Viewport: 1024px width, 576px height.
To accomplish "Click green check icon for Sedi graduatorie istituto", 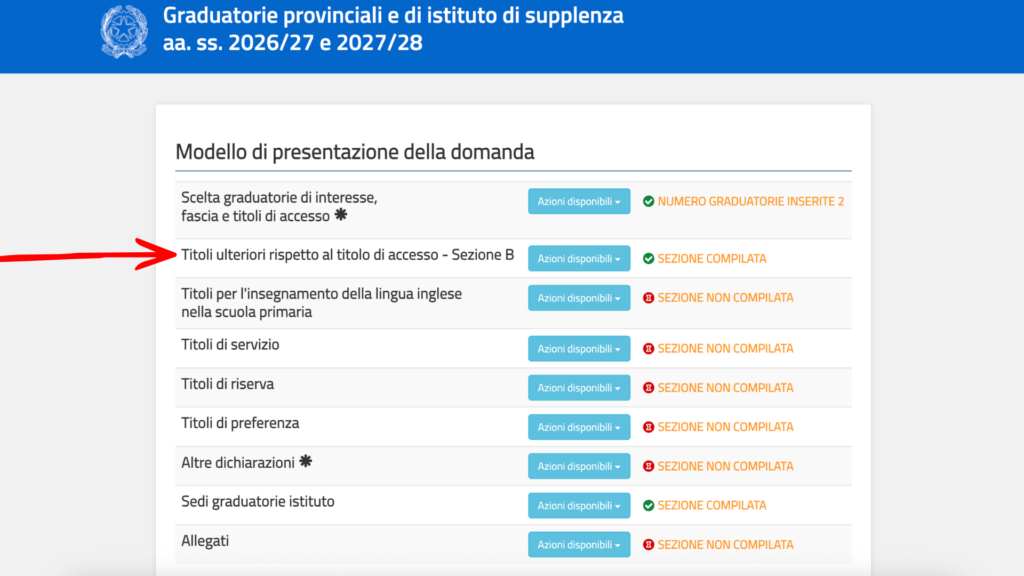I will click(x=649, y=505).
